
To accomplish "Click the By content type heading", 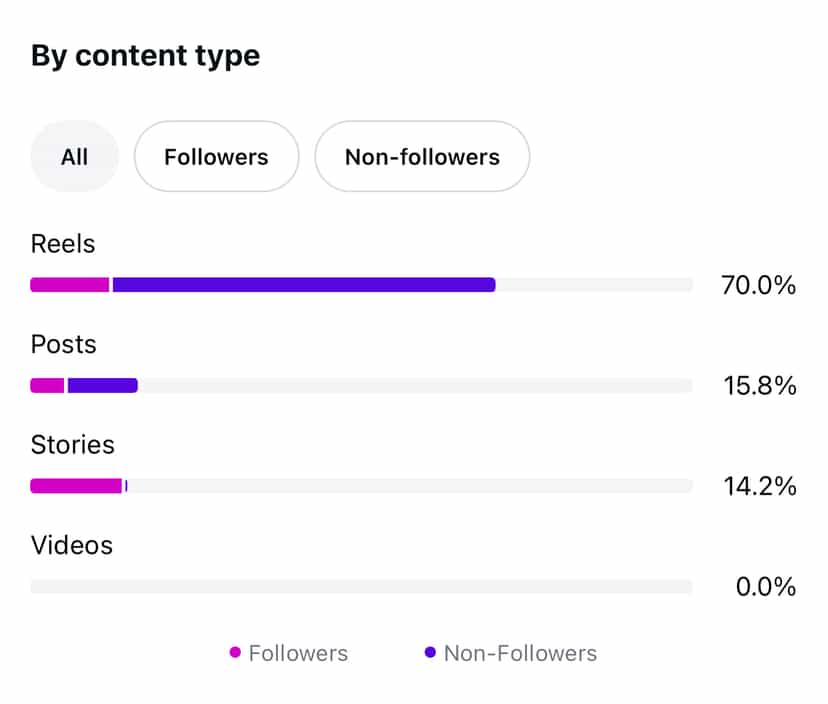I will [x=145, y=56].
